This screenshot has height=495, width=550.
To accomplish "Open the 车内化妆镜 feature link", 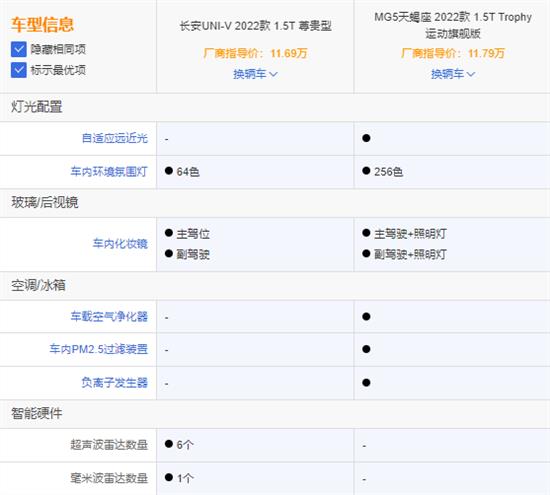I will tap(120, 243).
